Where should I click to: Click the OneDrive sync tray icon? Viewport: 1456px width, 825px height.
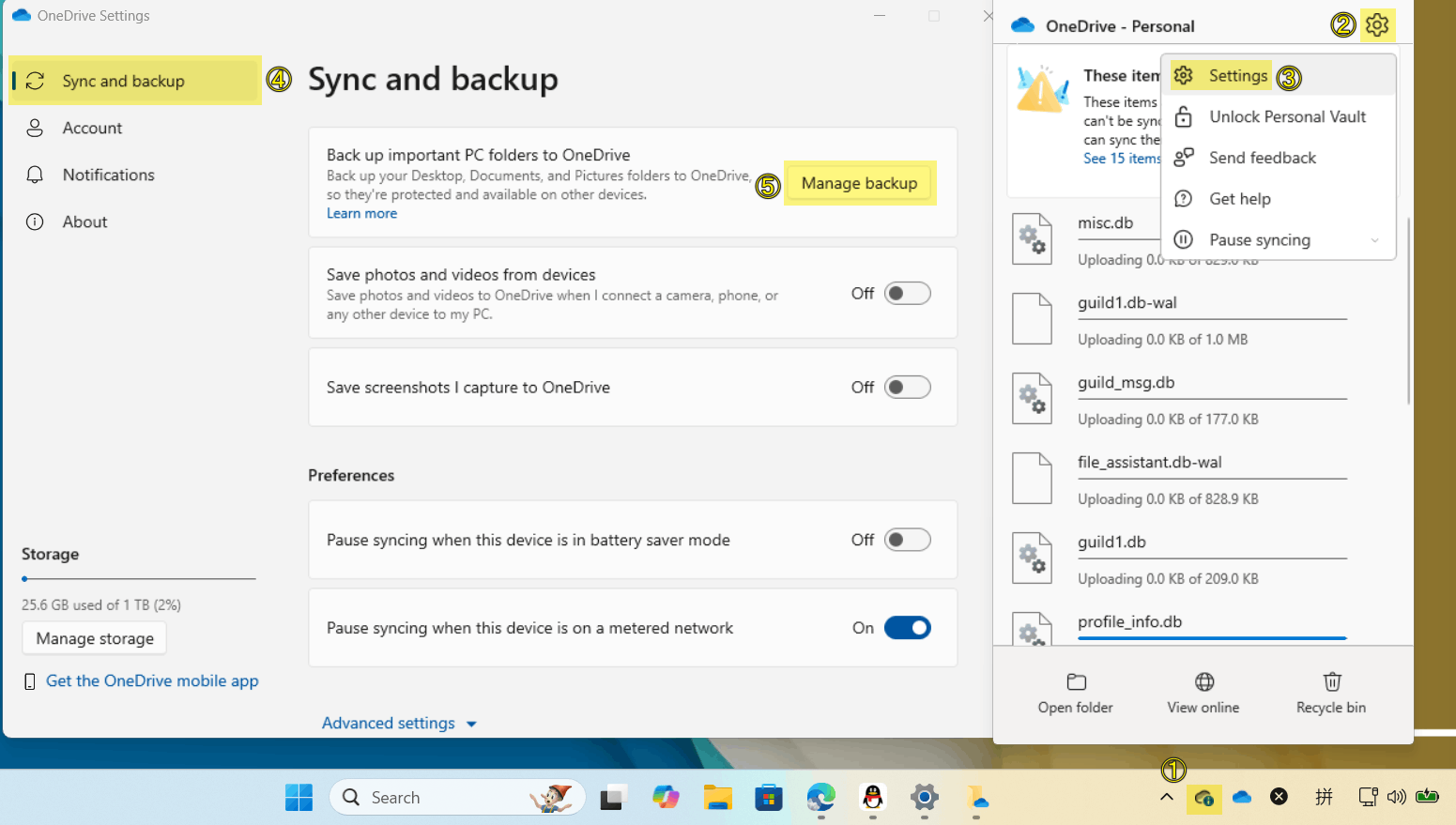coord(1203,798)
